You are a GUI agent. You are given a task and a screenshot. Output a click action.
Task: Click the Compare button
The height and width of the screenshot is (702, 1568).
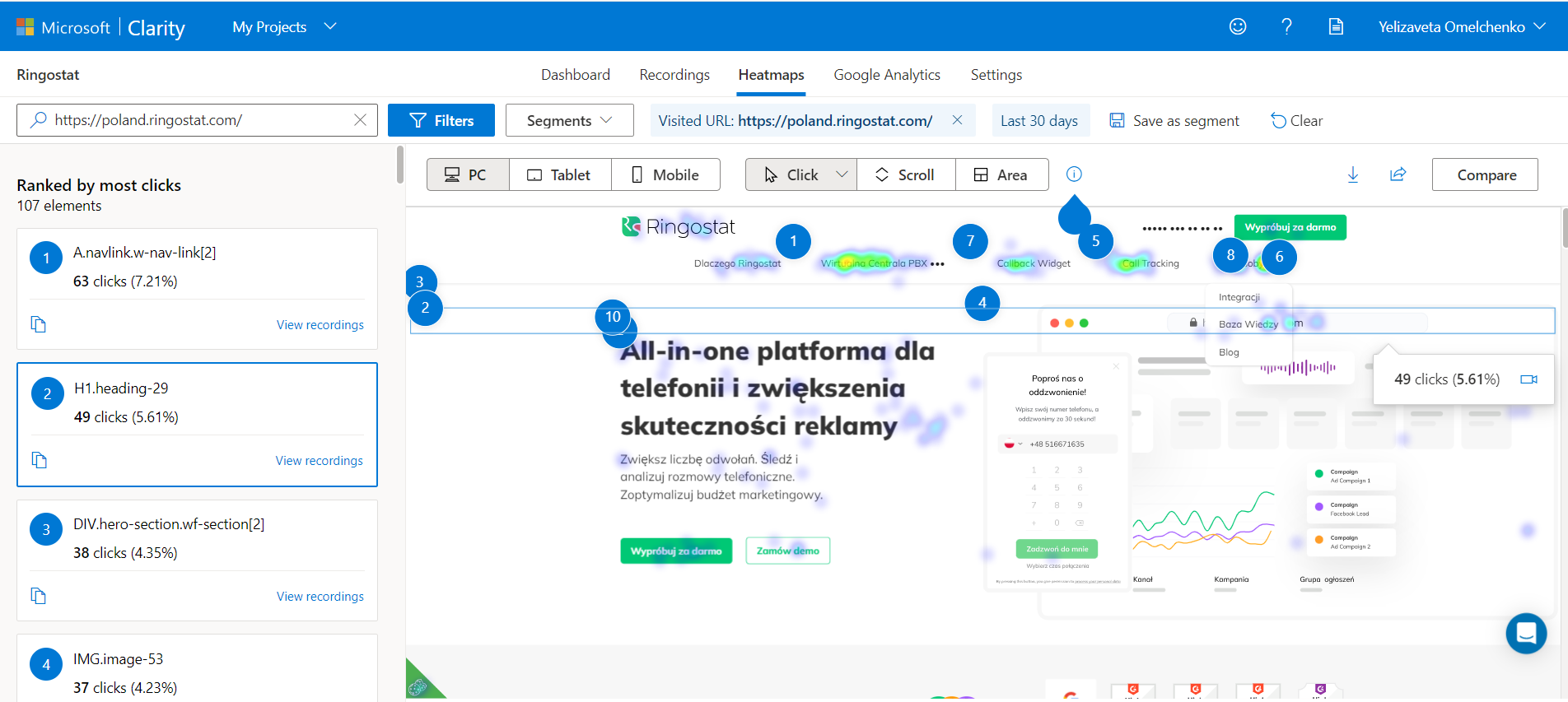(x=1485, y=174)
